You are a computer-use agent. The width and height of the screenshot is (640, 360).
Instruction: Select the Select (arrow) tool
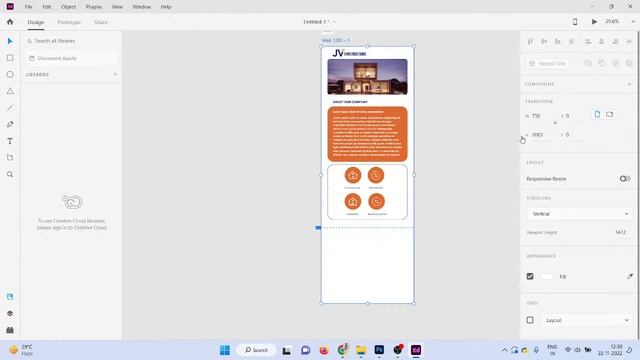pyautogui.click(x=10, y=41)
